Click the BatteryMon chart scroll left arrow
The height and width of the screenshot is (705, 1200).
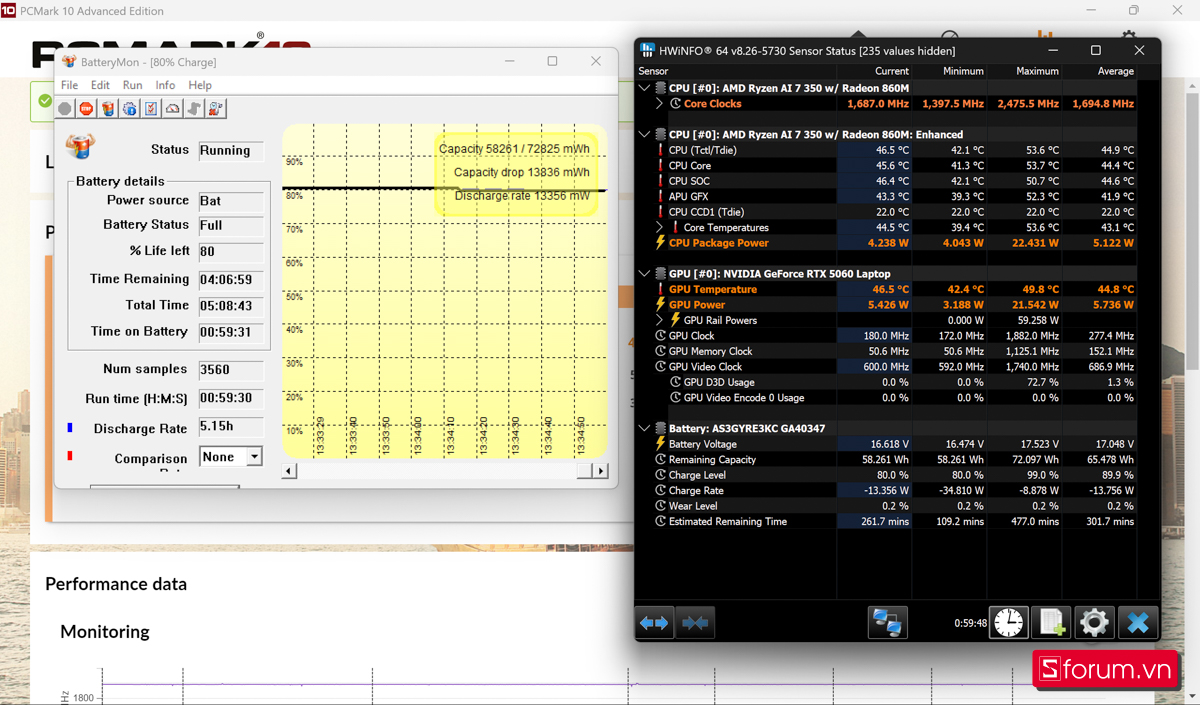(290, 471)
